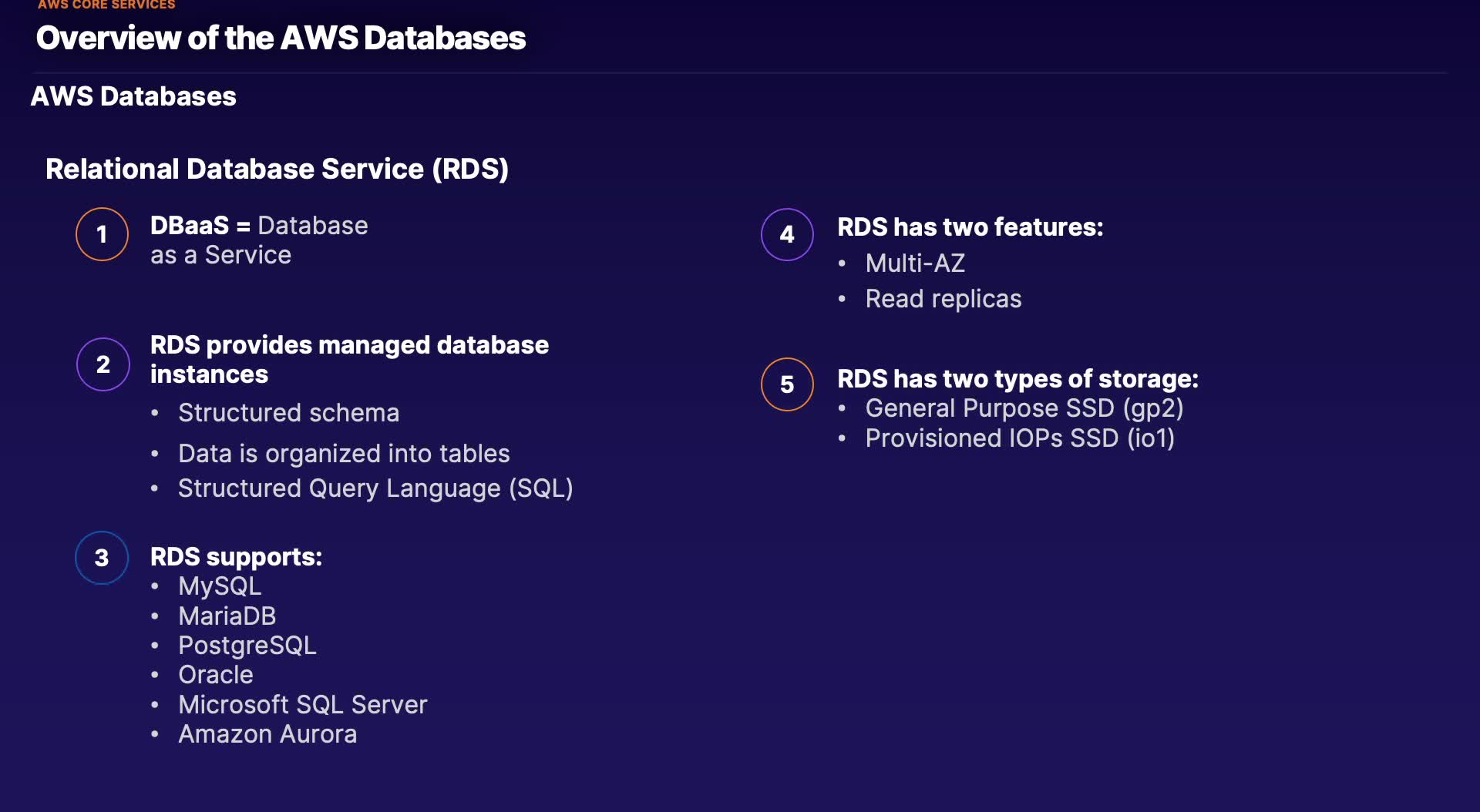Viewport: 1480px width, 812px height.
Task: Click the numbered circle 1 icon
Action: tap(102, 234)
